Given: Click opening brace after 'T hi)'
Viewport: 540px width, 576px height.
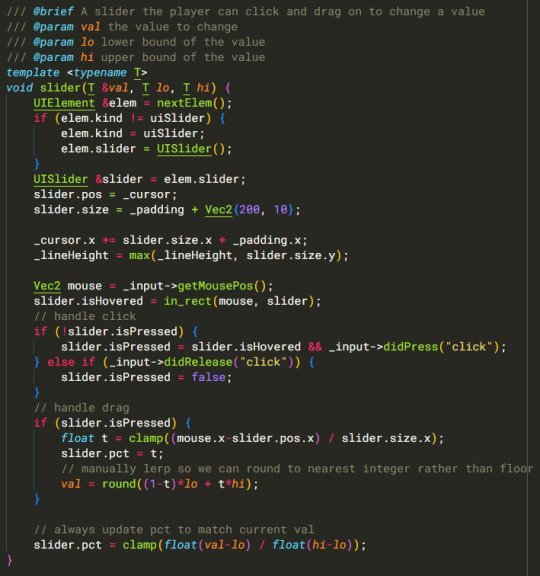Looking at the screenshot, I should pos(227,88).
